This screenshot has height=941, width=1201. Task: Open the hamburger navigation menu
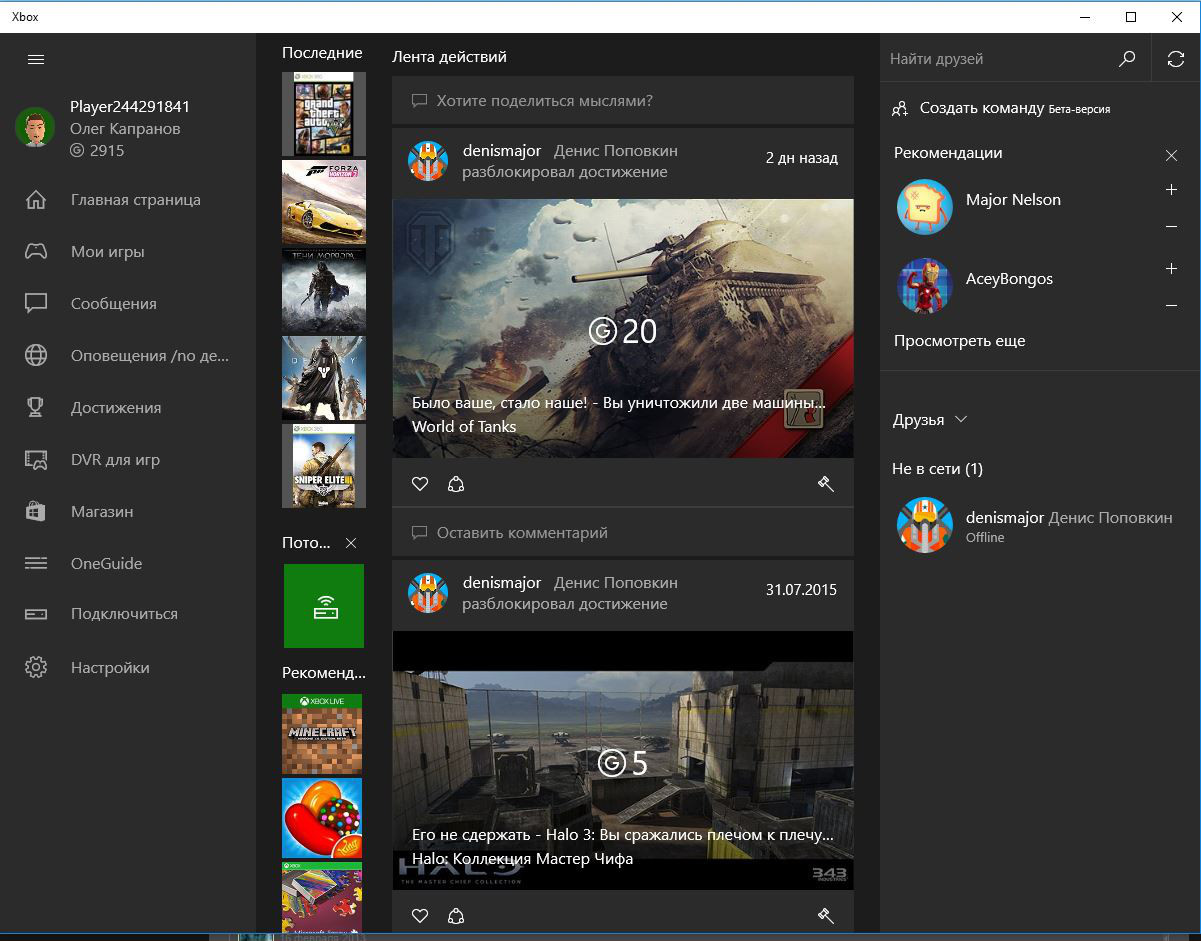click(x=36, y=59)
